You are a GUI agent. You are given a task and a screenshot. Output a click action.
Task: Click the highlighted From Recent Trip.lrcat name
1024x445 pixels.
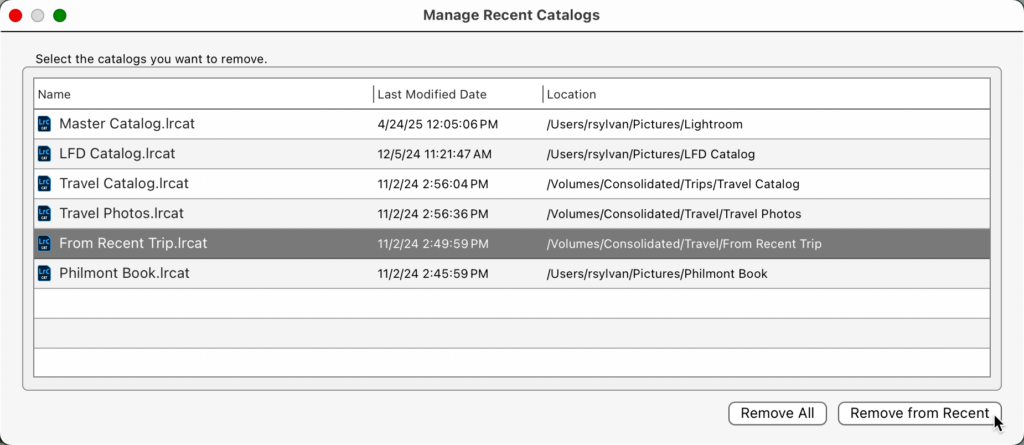click(x=133, y=243)
